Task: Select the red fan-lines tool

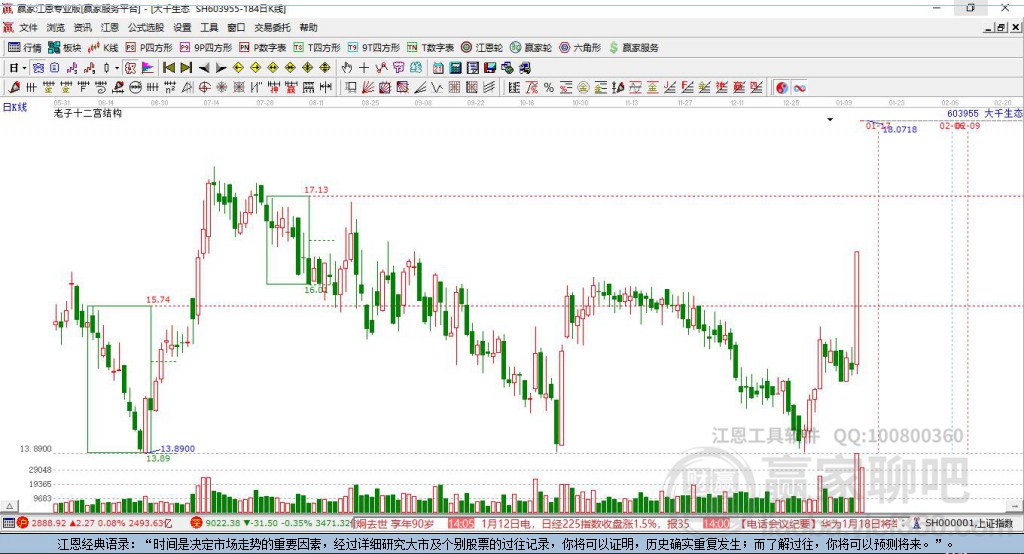Action: pos(368,88)
